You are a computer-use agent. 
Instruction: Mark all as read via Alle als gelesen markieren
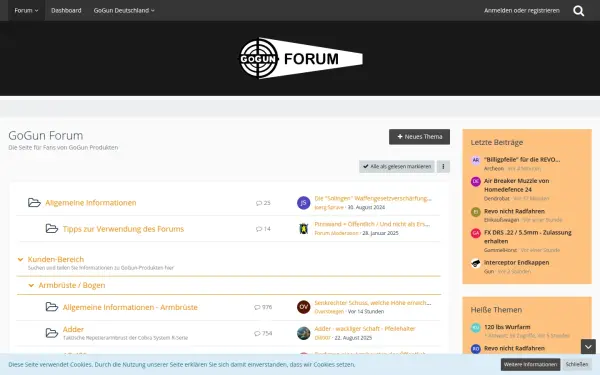397,166
